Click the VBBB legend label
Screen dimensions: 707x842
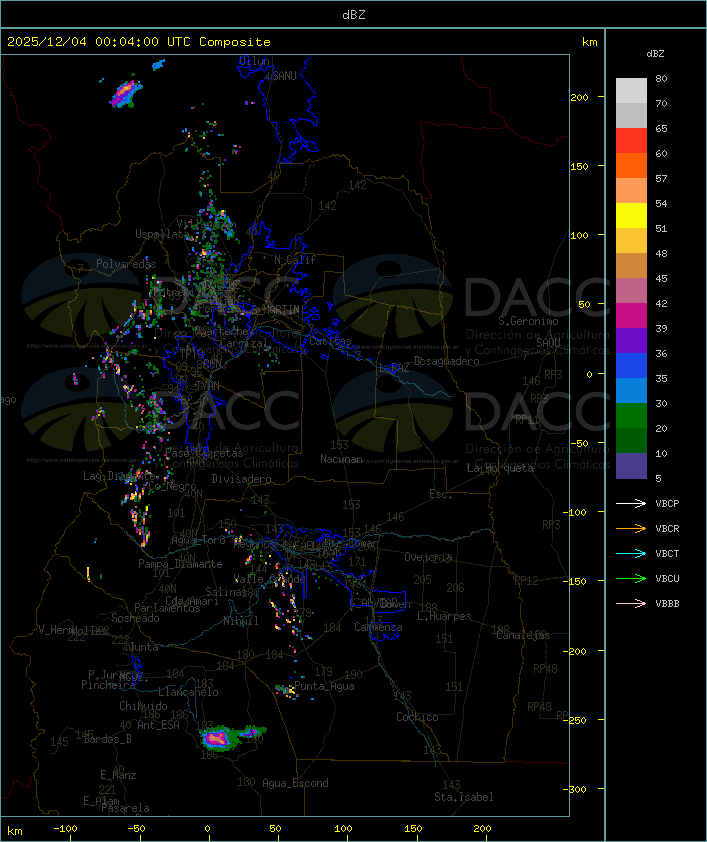[667, 604]
